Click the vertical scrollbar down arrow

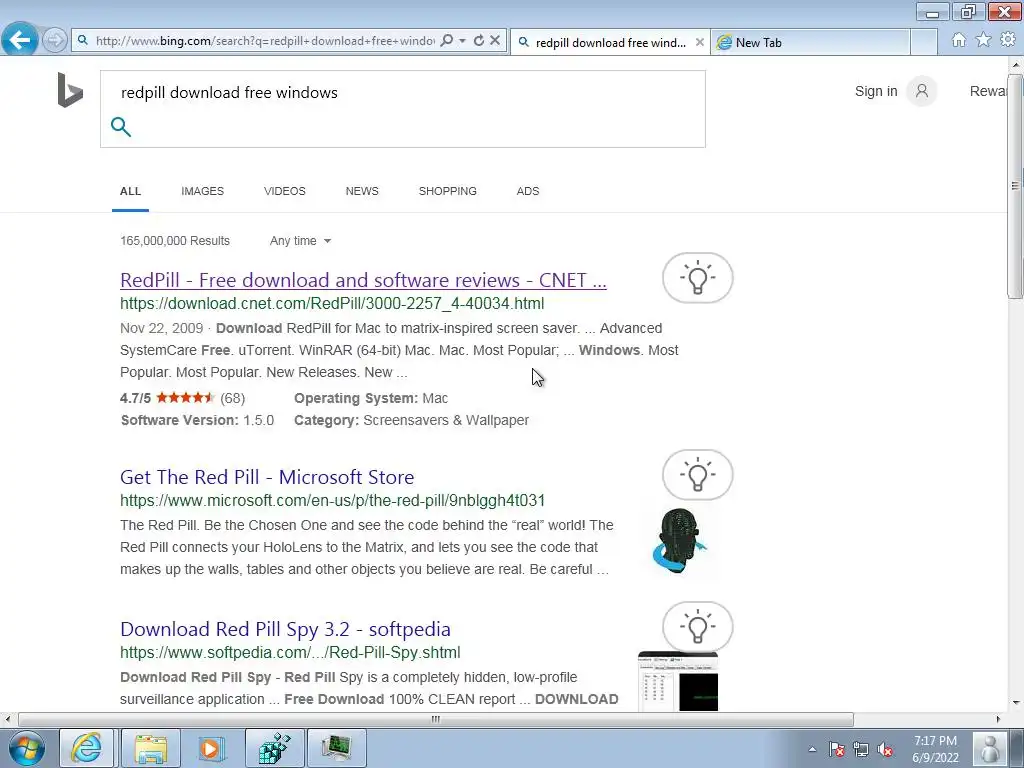pyautogui.click(x=1016, y=703)
